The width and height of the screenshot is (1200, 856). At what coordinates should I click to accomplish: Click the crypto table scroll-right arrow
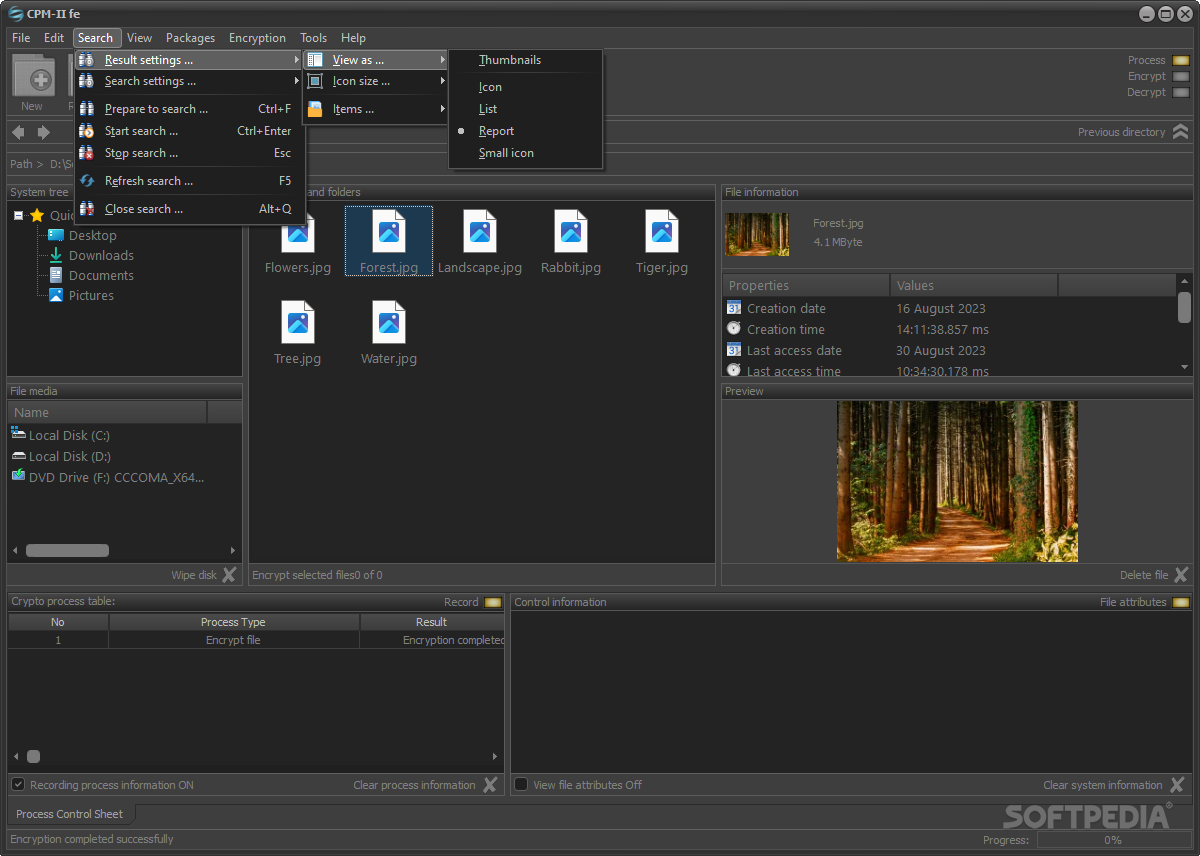(495, 757)
